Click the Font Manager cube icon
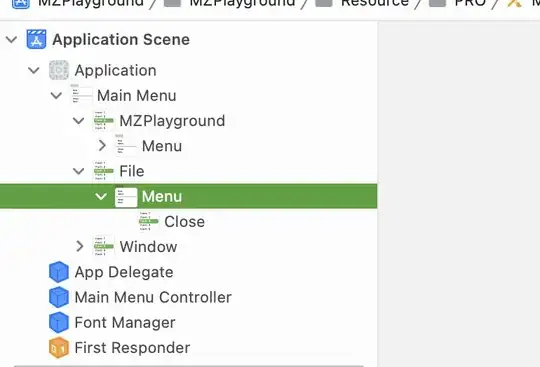The height and width of the screenshot is (367, 540). [59, 322]
